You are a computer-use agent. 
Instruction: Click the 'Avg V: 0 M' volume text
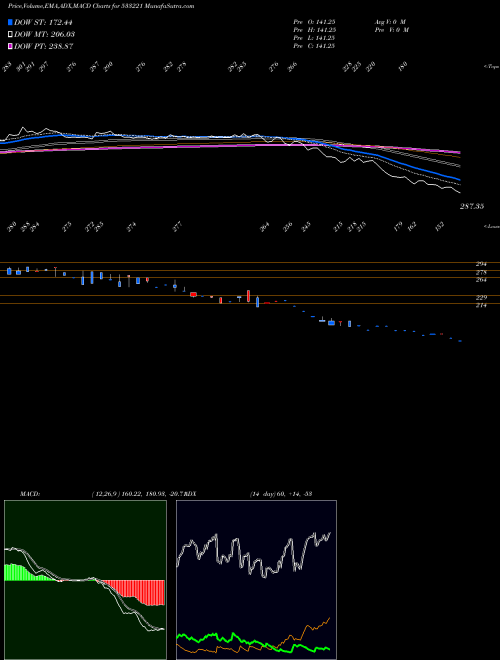(390, 21)
